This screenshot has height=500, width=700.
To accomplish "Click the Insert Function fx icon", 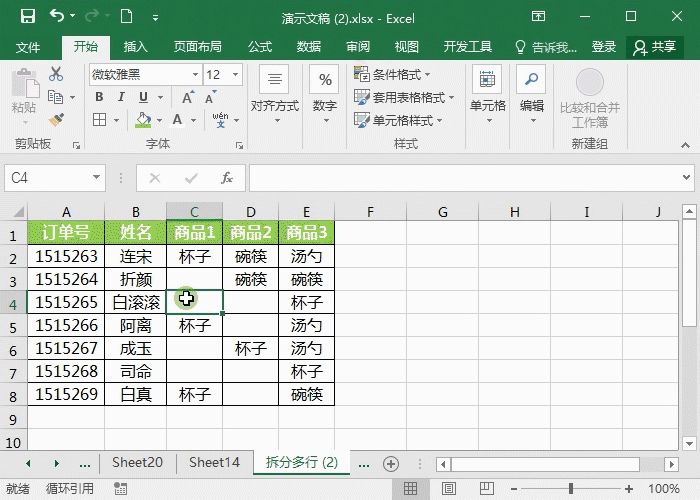I will pyautogui.click(x=227, y=178).
